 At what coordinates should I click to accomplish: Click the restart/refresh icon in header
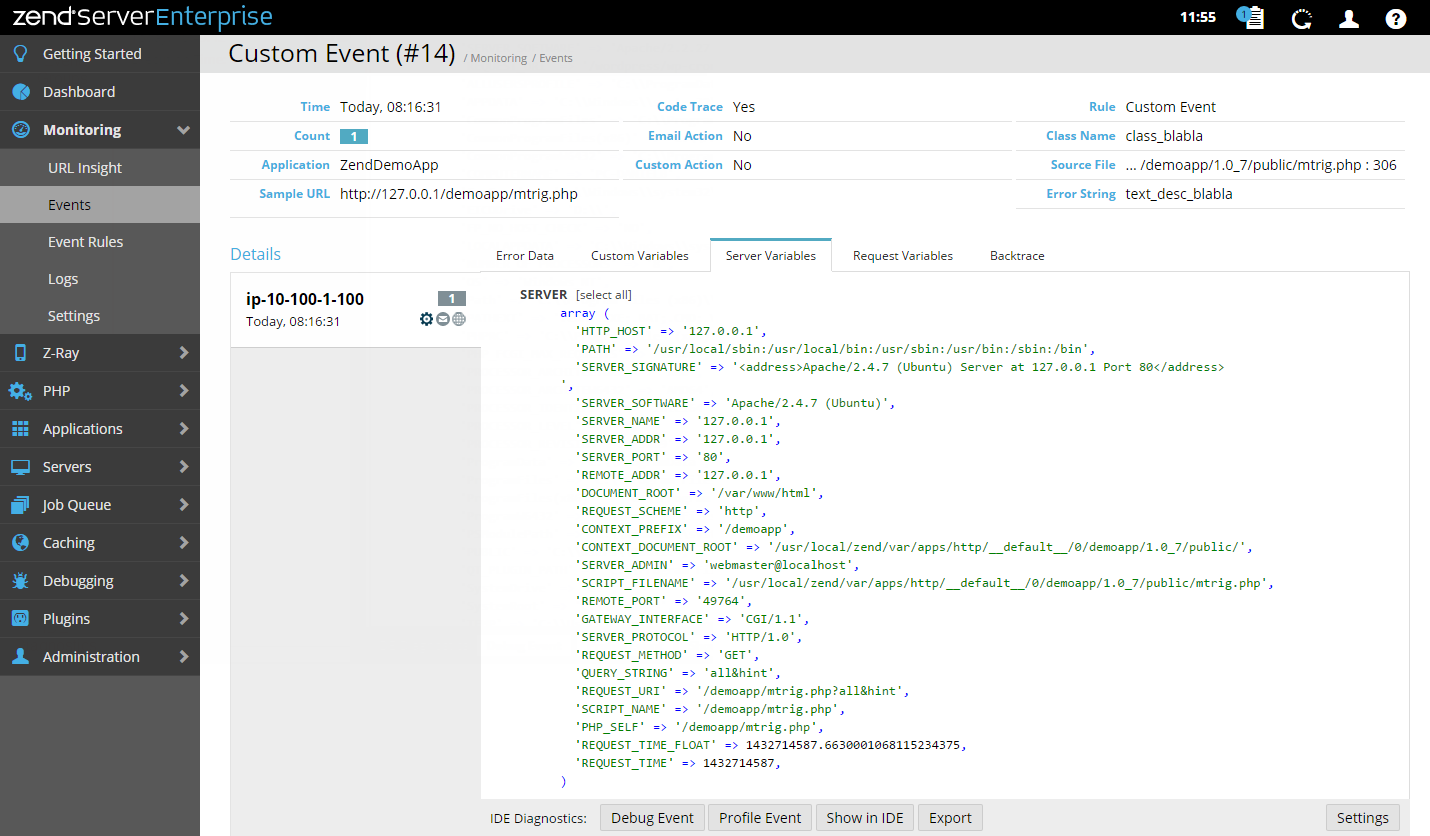pyautogui.click(x=1301, y=18)
